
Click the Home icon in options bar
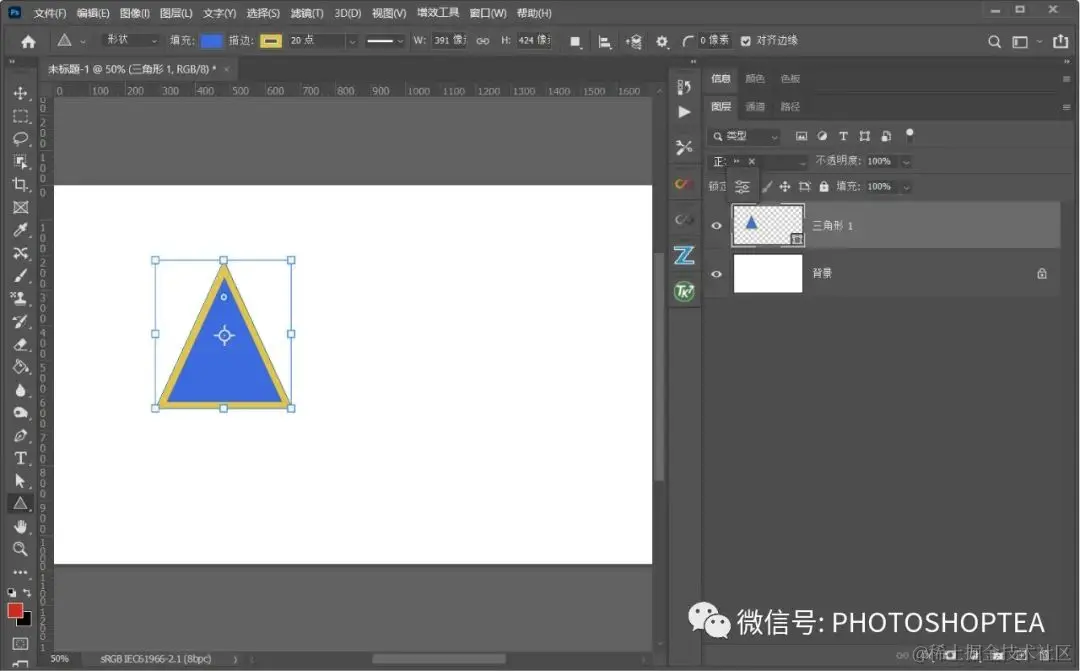[28, 41]
